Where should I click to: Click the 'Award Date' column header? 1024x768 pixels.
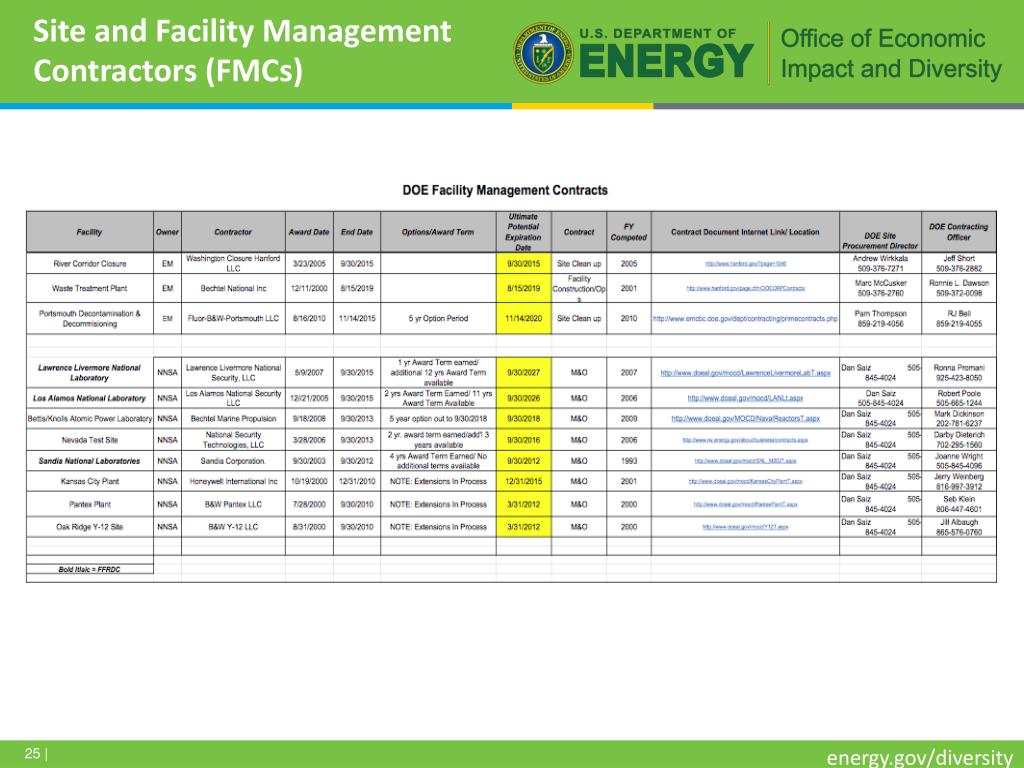tap(309, 232)
